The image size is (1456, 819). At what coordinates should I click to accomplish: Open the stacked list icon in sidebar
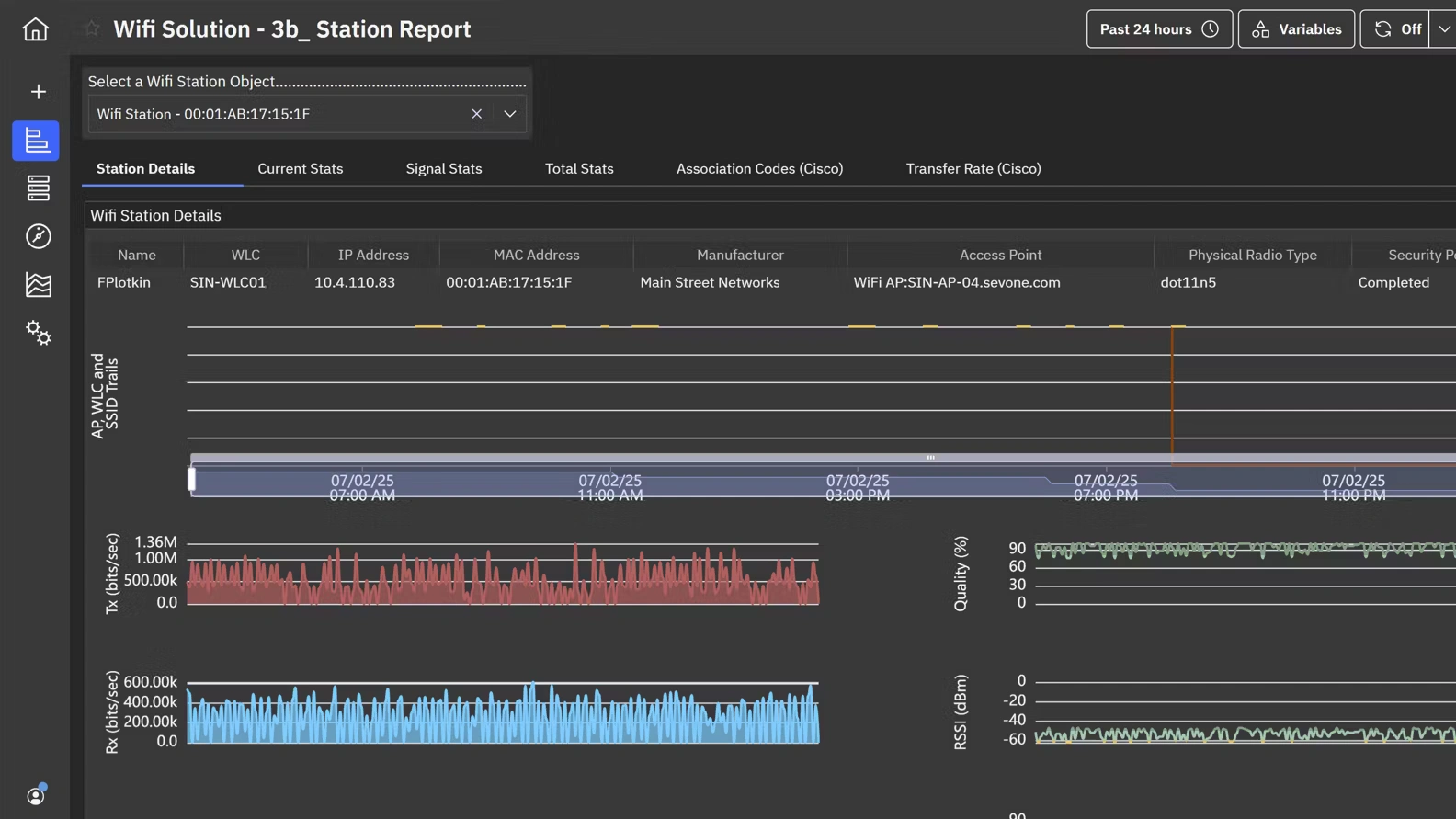pyautogui.click(x=38, y=188)
